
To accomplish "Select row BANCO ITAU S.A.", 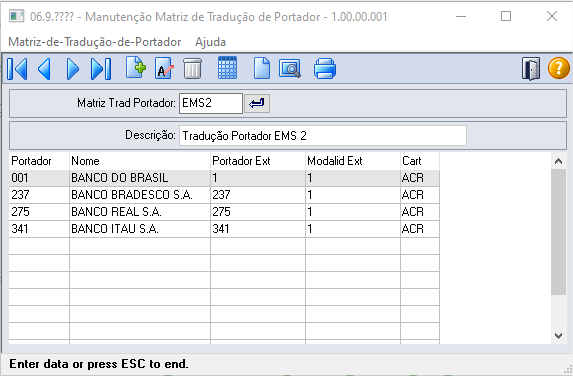I will [x=224, y=229].
